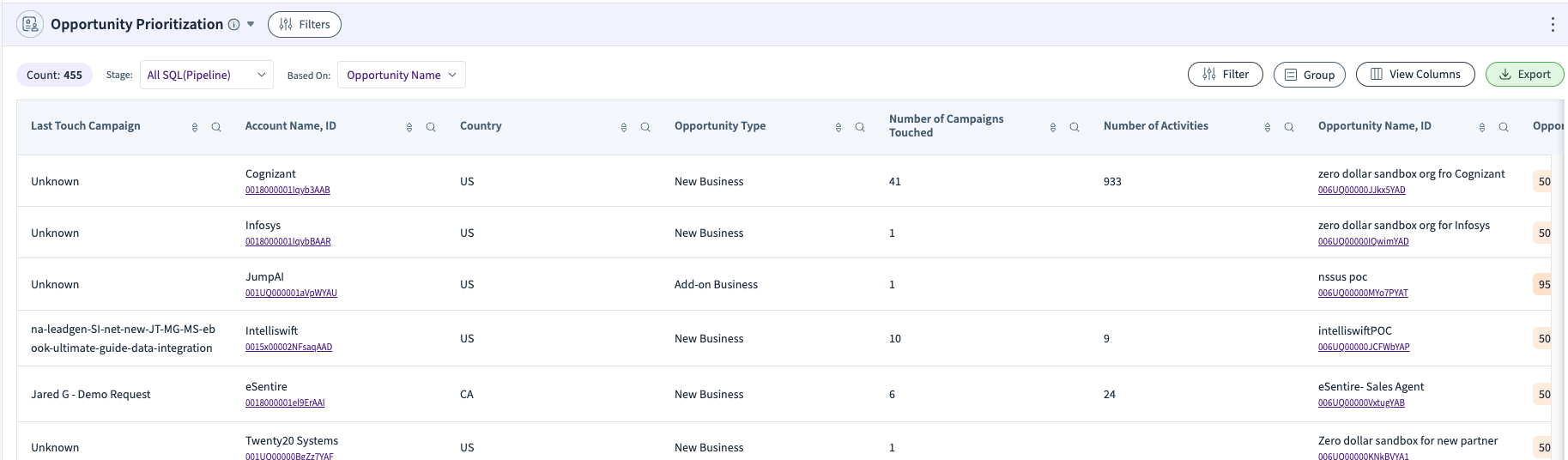Viewport: 1568px width, 460px height.
Task: Click the Opportunity Prioritization info icon
Action: tap(233, 25)
